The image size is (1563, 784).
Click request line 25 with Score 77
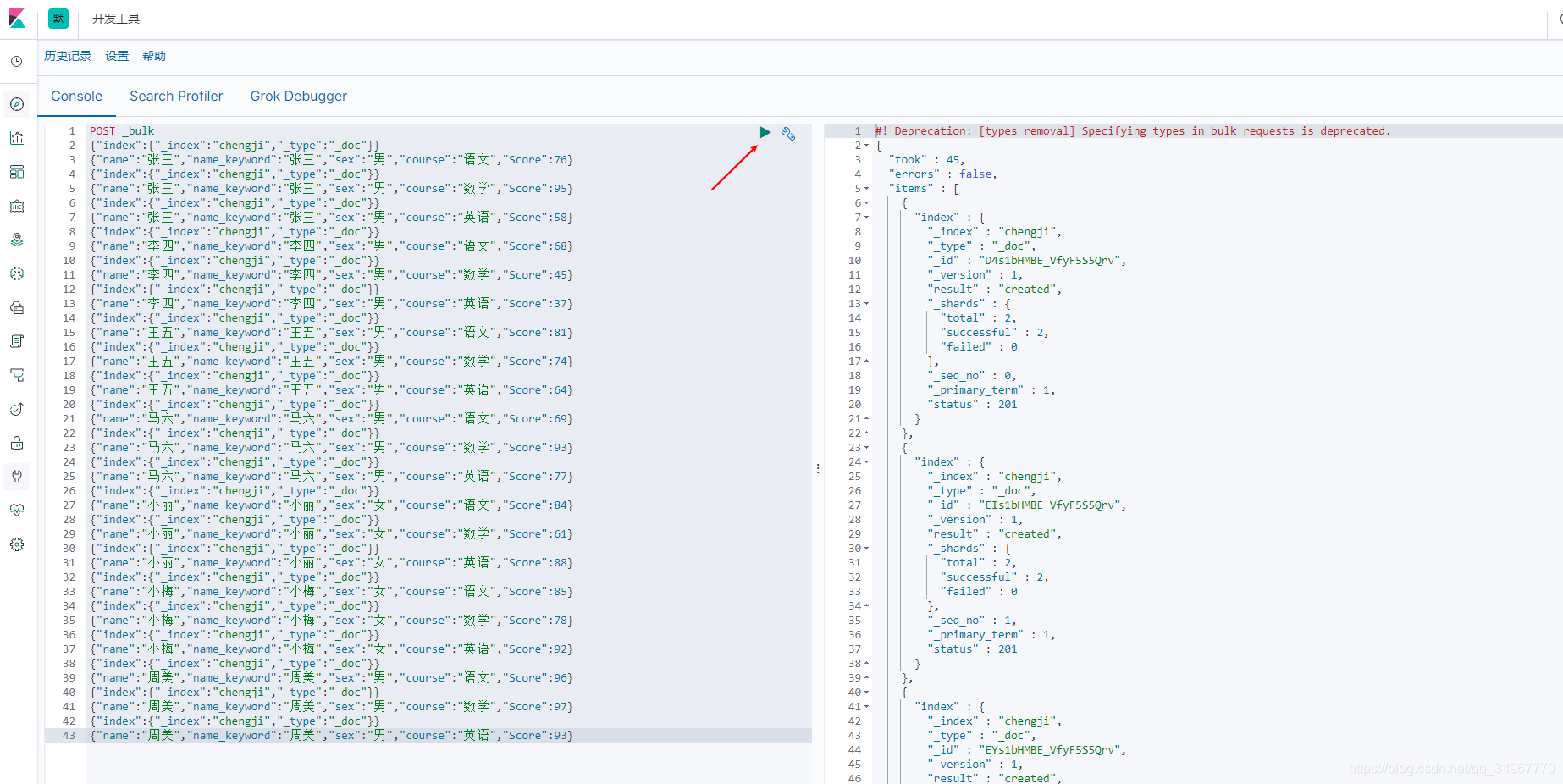pyautogui.click(x=331, y=477)
